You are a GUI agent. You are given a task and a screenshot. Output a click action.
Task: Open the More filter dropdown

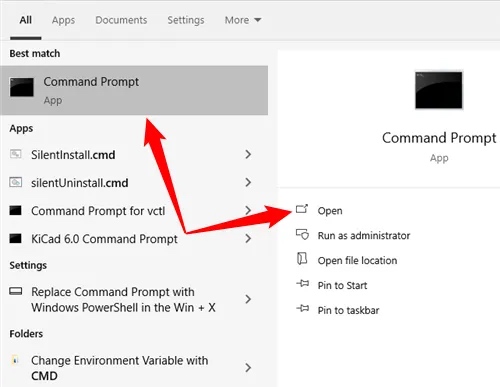point(243,20)
